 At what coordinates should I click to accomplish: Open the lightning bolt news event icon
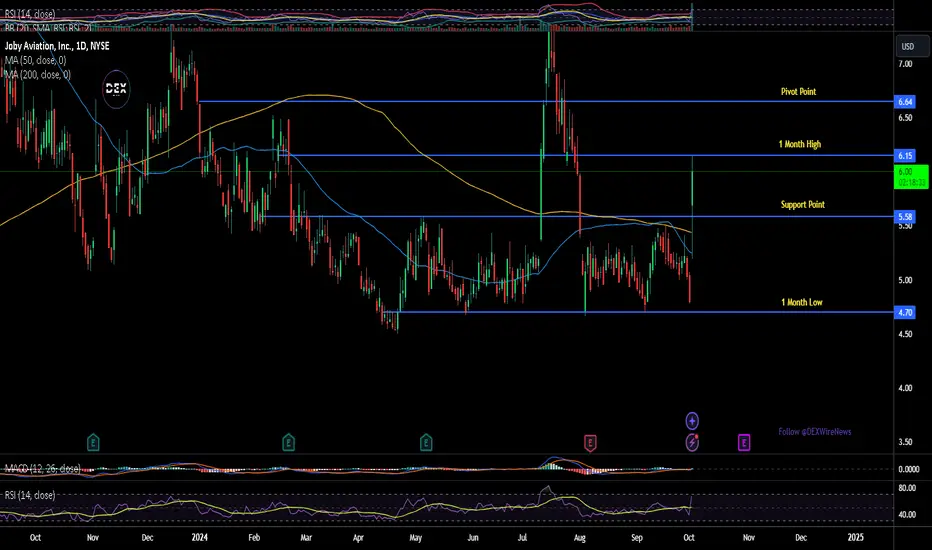(x=692, y=442)
